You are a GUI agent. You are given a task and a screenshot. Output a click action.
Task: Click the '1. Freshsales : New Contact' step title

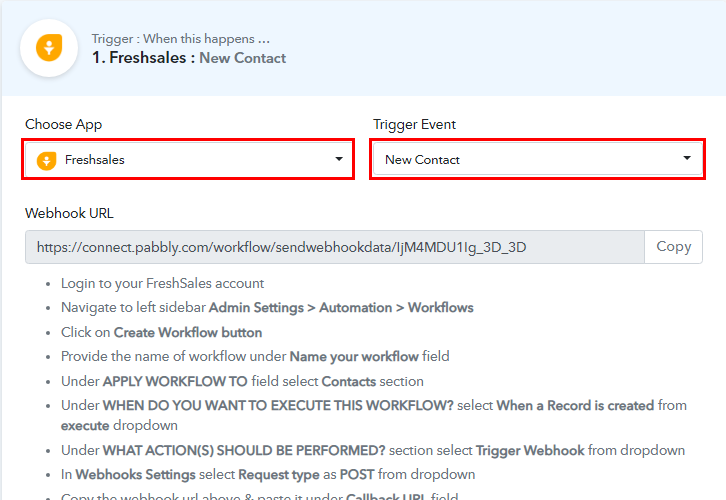[189, 58]
